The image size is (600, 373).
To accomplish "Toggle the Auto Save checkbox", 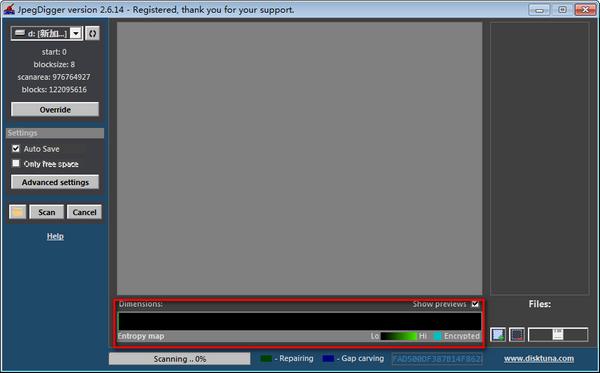I will 16,148.
